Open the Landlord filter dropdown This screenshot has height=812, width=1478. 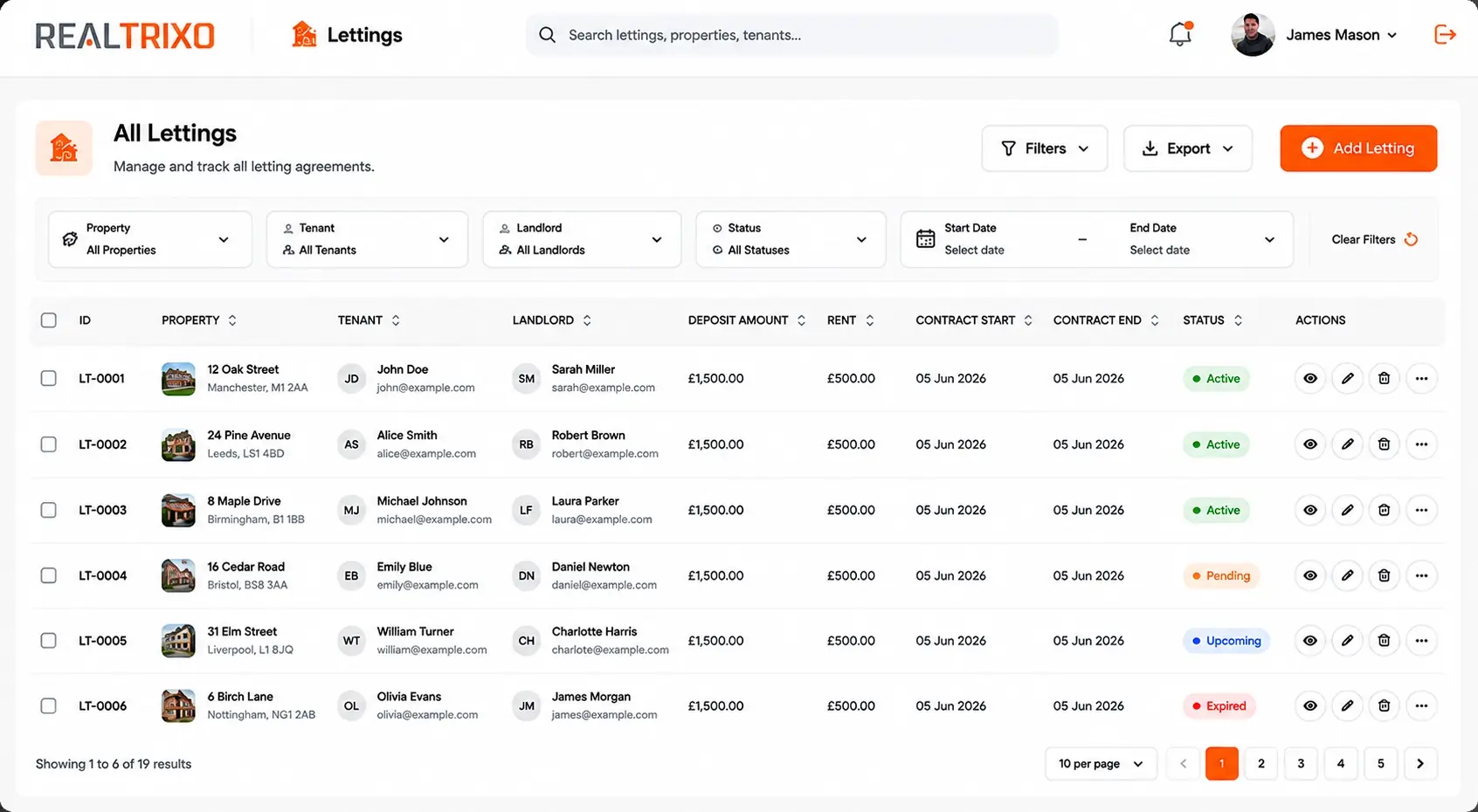tap(582, 239)
